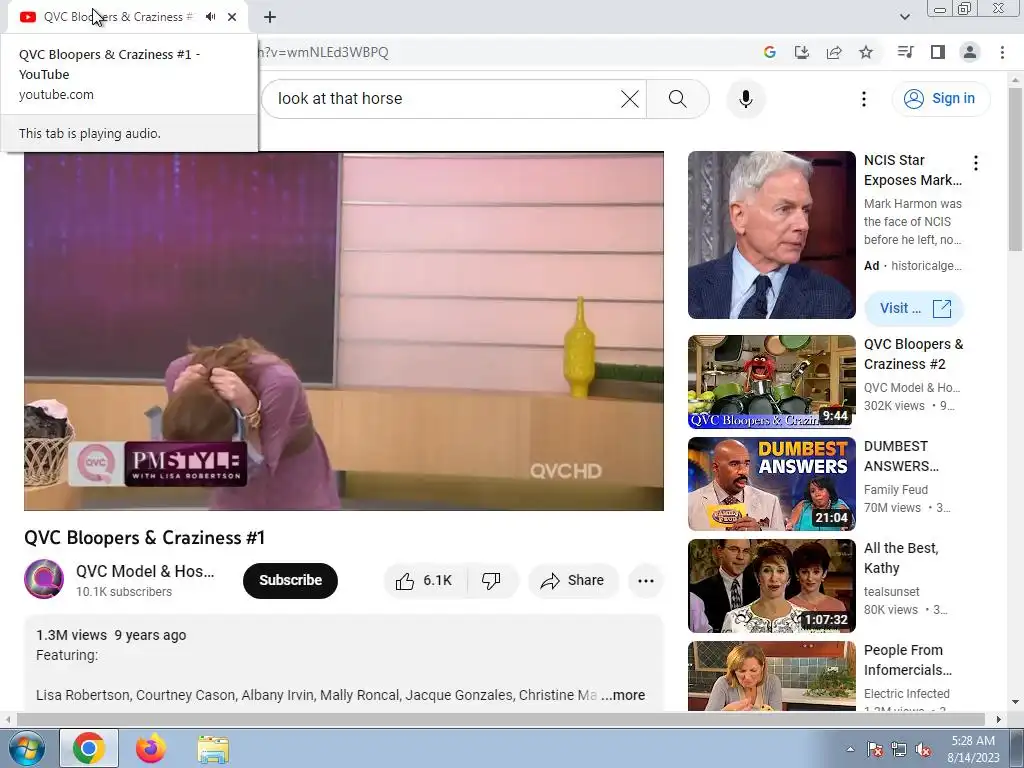Close the QVC Bloopers tab
Image resolution: width=1024 pixels, height=768 pixels.
(232, 17)
